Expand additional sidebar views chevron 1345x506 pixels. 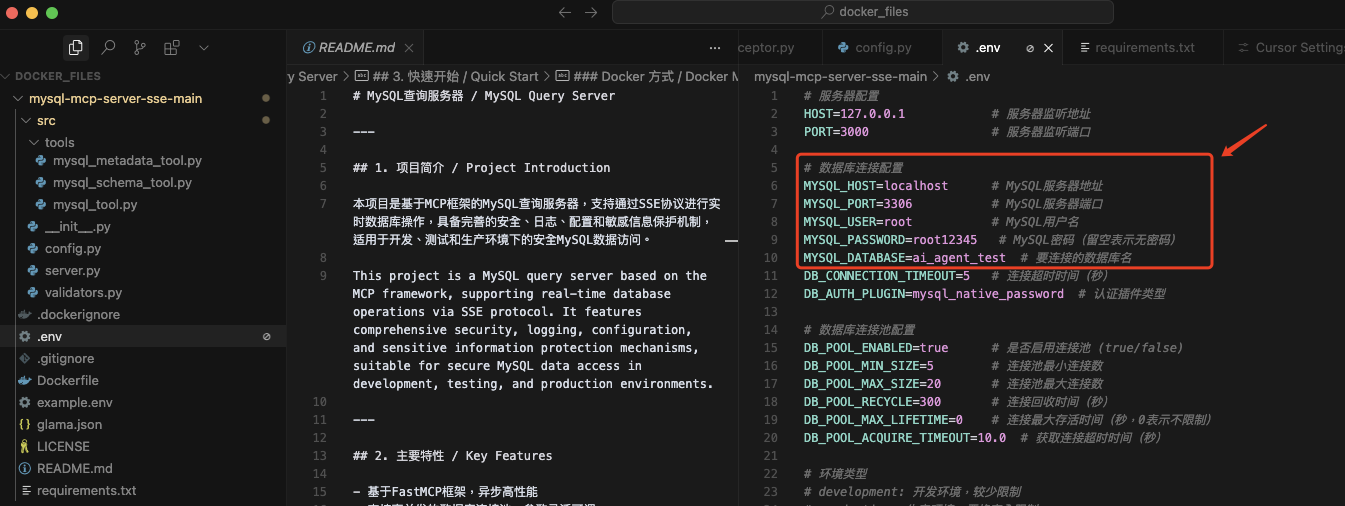pyautogui.click(x=204, y=47)
